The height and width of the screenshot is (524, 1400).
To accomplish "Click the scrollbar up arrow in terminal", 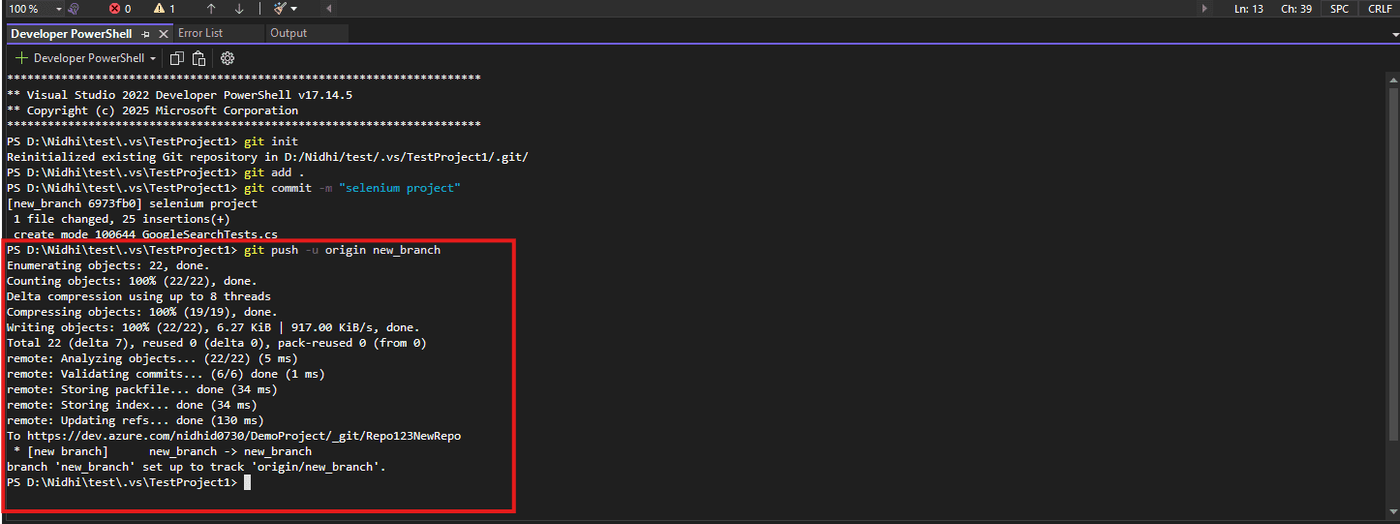I will [x=1393, y=80].
